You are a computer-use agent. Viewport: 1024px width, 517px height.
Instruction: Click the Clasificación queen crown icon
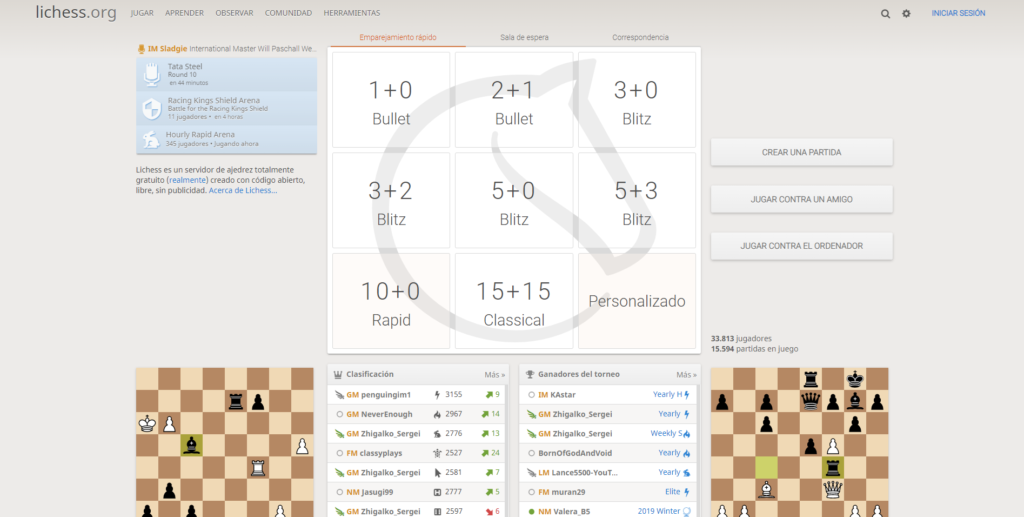point(338,375)
